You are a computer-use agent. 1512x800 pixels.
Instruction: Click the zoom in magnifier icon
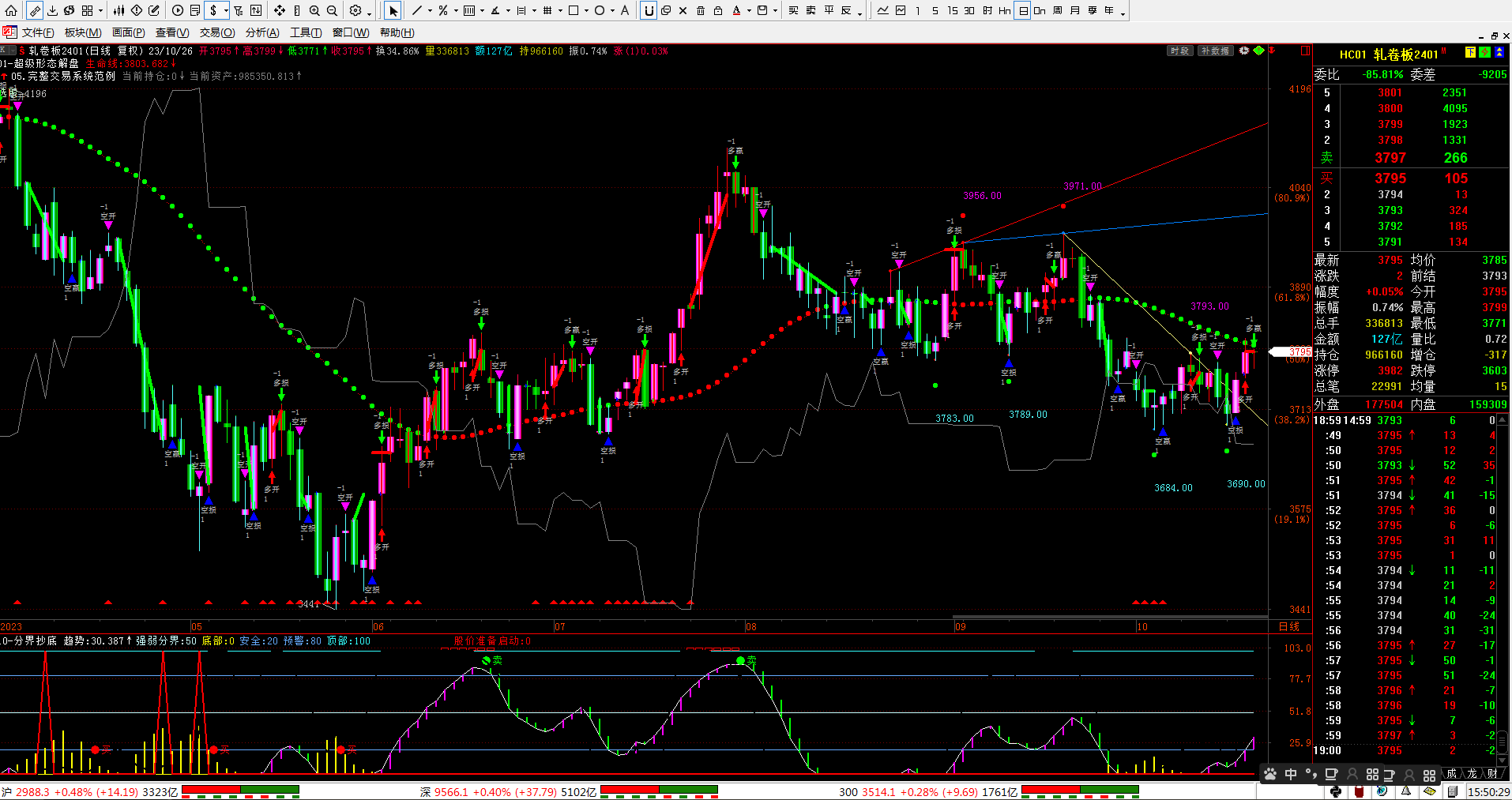[x=314, y=10]
